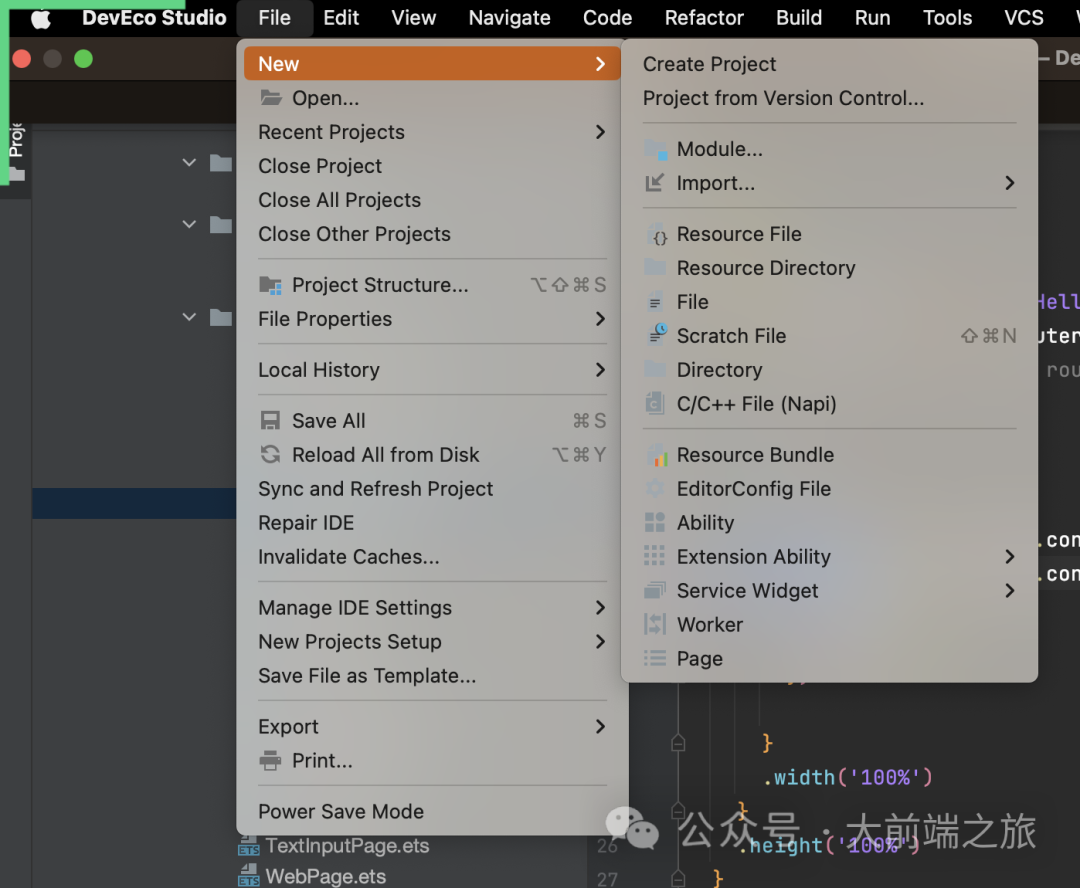
Task: Click the Module icon in New submenu
Action: pos(655,149)
